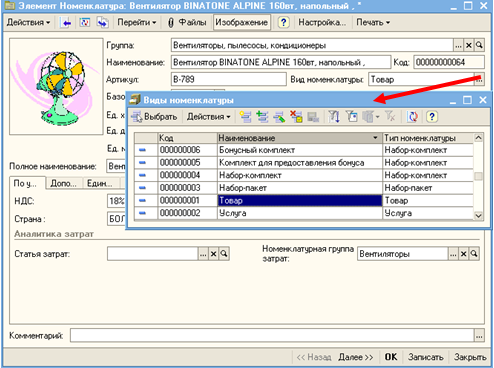The width and height of the screenshot is (494, 368).
Task: Click the Наименование input field
Action: 280,62
